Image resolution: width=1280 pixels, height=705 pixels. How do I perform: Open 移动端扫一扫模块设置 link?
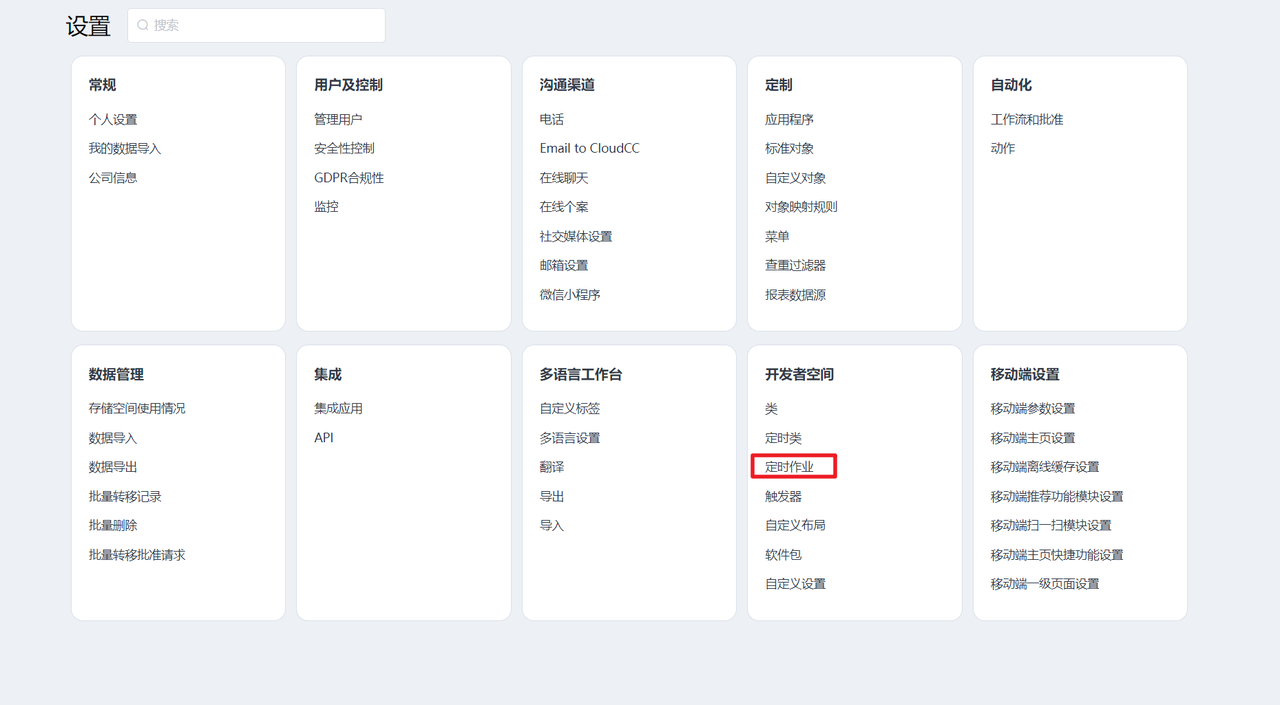pos(1051,525)
